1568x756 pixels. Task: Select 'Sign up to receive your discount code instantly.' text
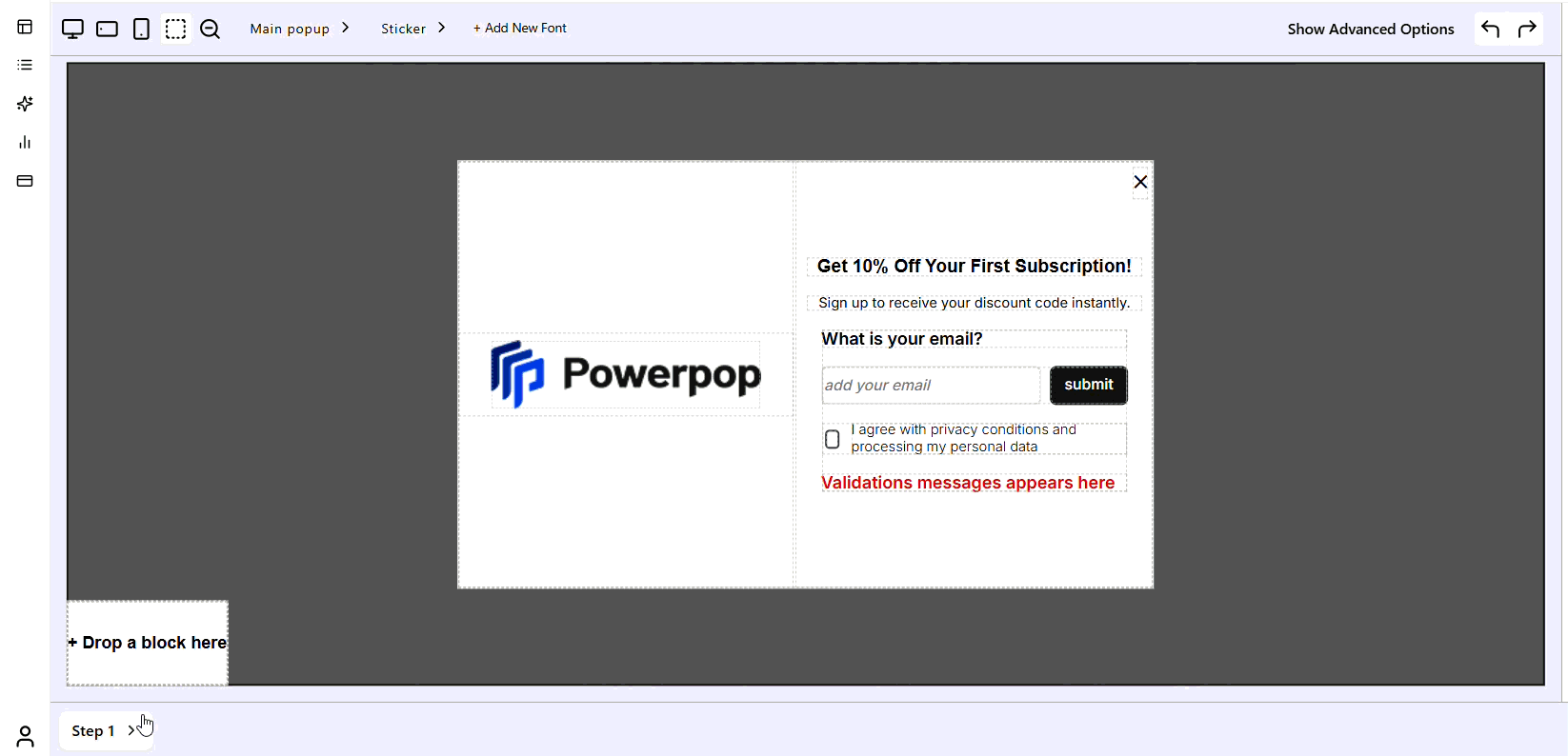pos(974,303)
